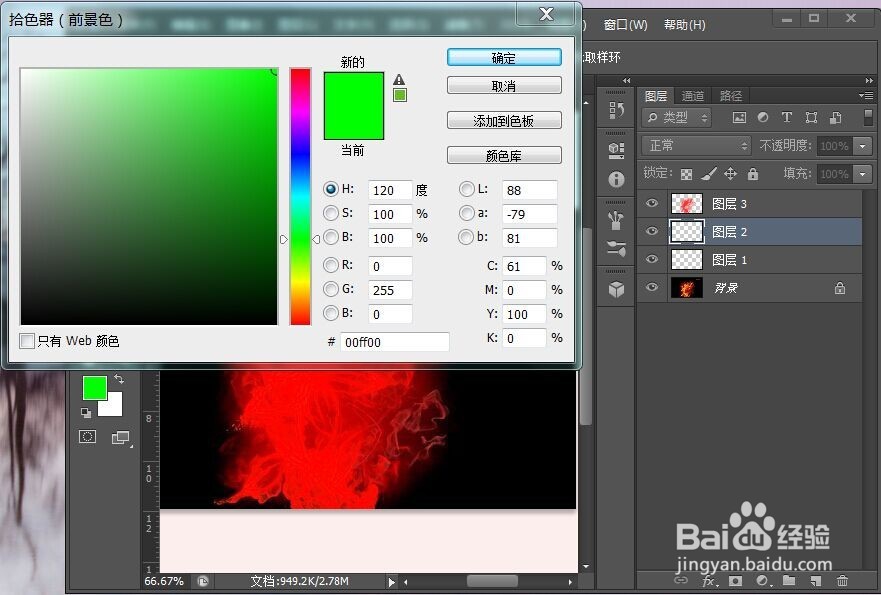Open the 填充 fill dropdown arrow
The width and height of the screenshot is (881, 595).
[x=862, y=174]
